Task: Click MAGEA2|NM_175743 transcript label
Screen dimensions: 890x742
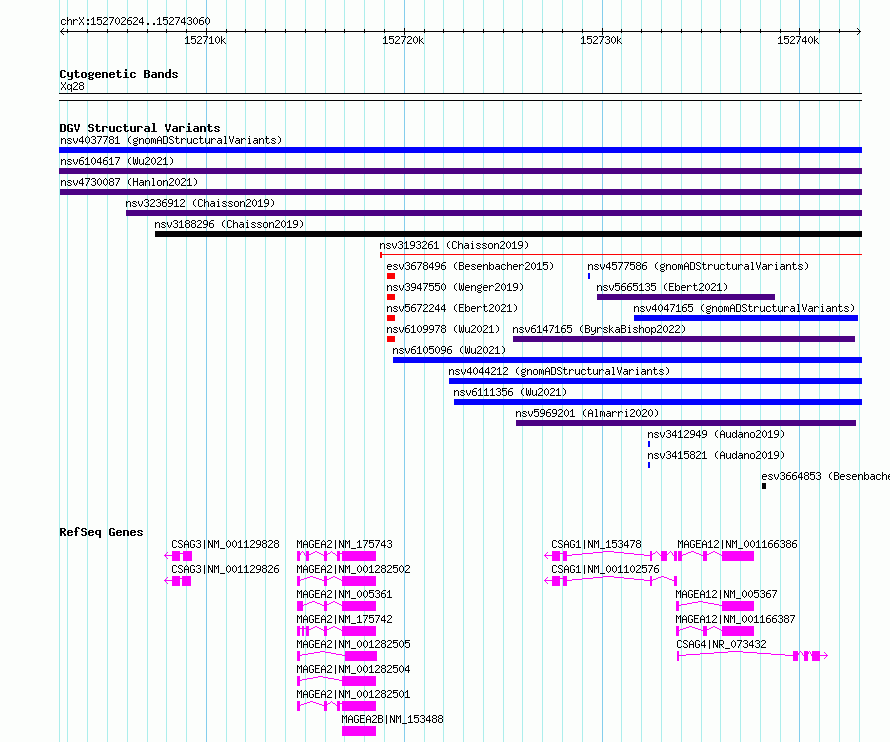Action: coord(344,544)
